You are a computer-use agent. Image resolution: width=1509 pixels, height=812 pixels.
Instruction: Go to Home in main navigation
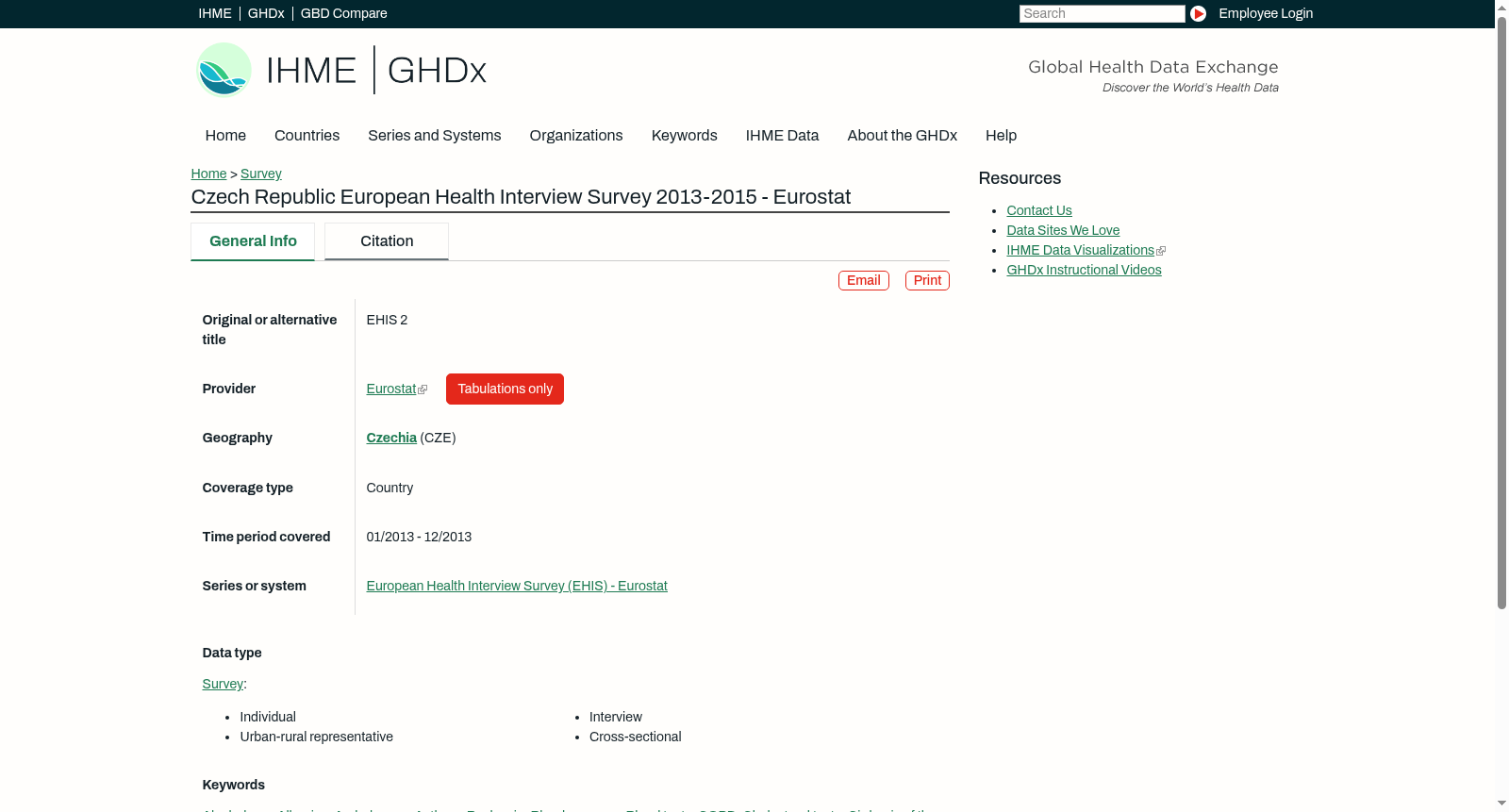[225, 136]
